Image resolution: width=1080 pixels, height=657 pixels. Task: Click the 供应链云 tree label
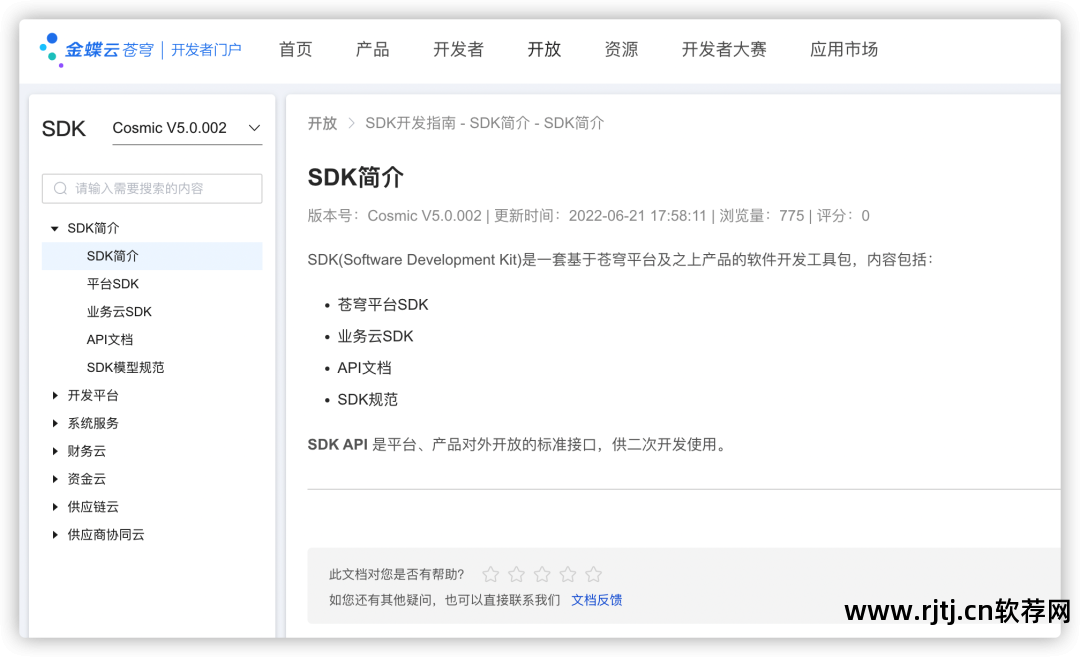click(93, 507)
